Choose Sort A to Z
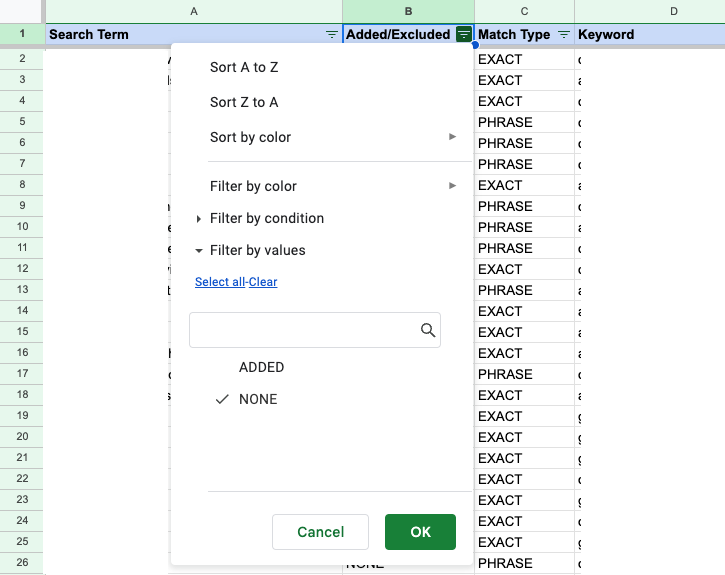This screenshot has width=725, height=575. [x=244, y=67]
